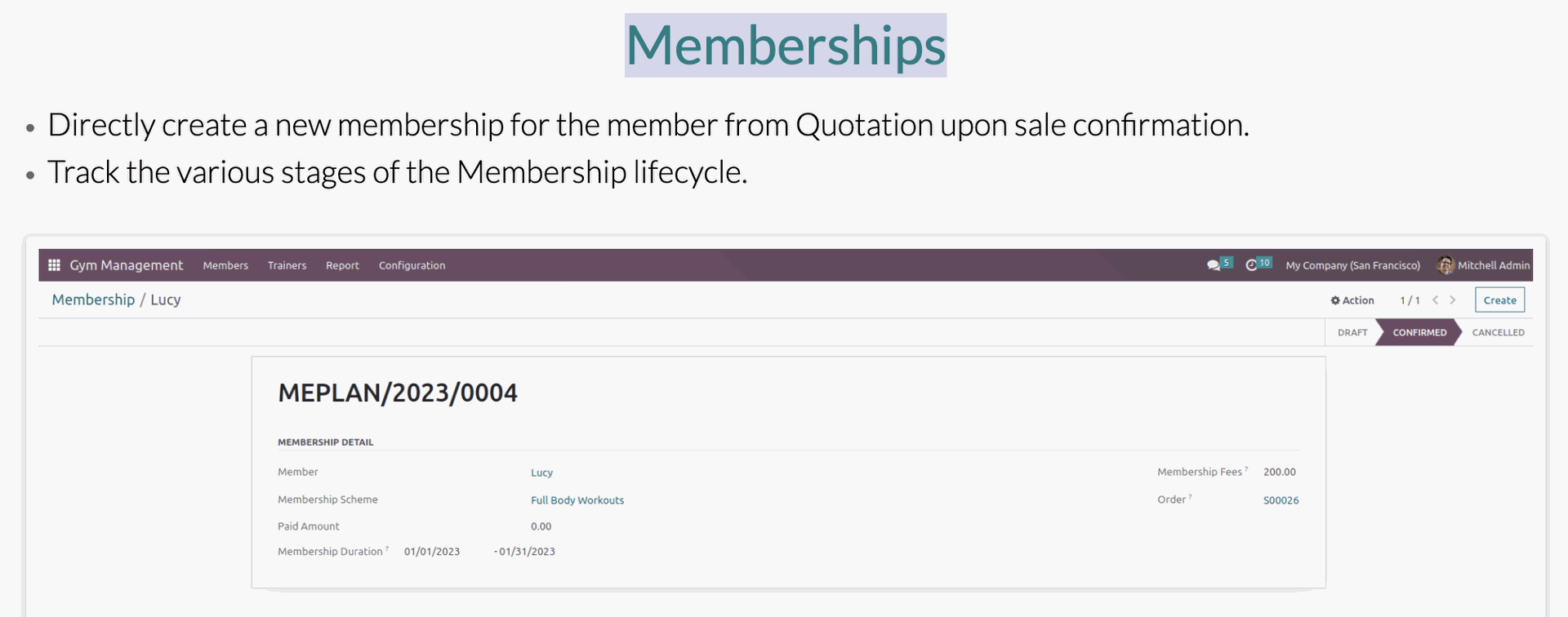Open the Members menu

click(x=225, y=265)
